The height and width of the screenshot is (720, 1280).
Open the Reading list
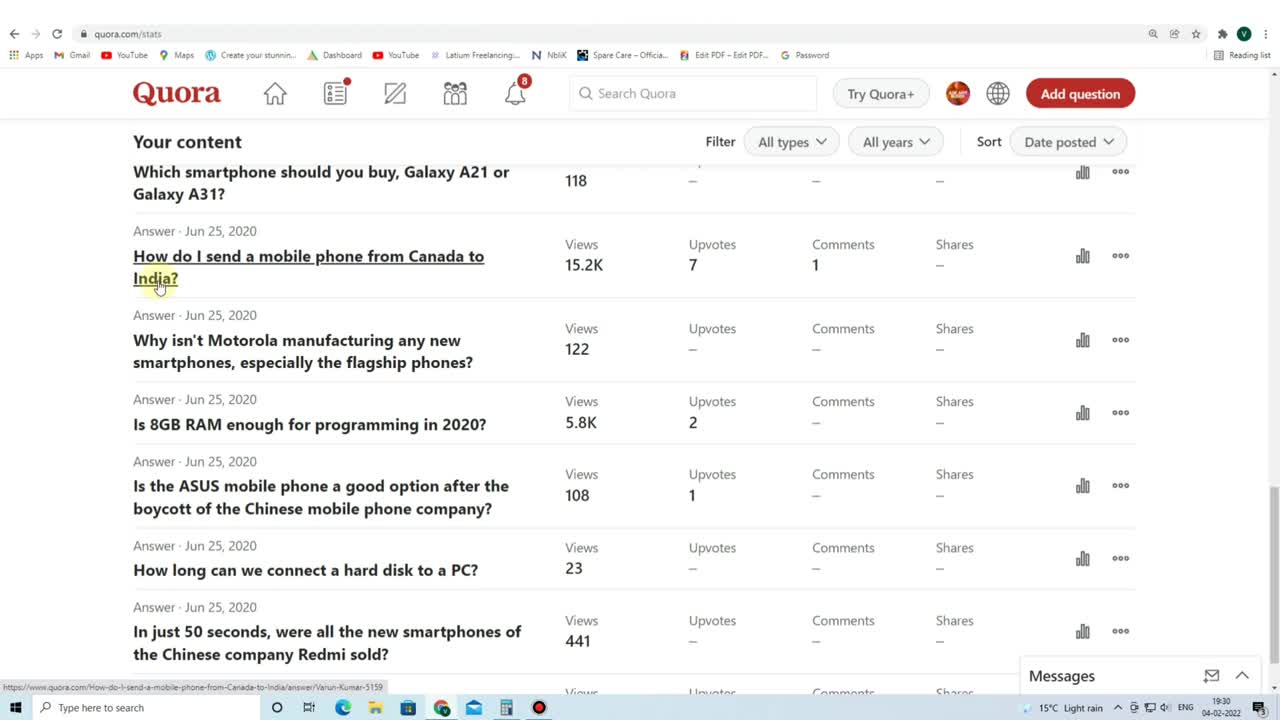click(x=1242, y=55)
